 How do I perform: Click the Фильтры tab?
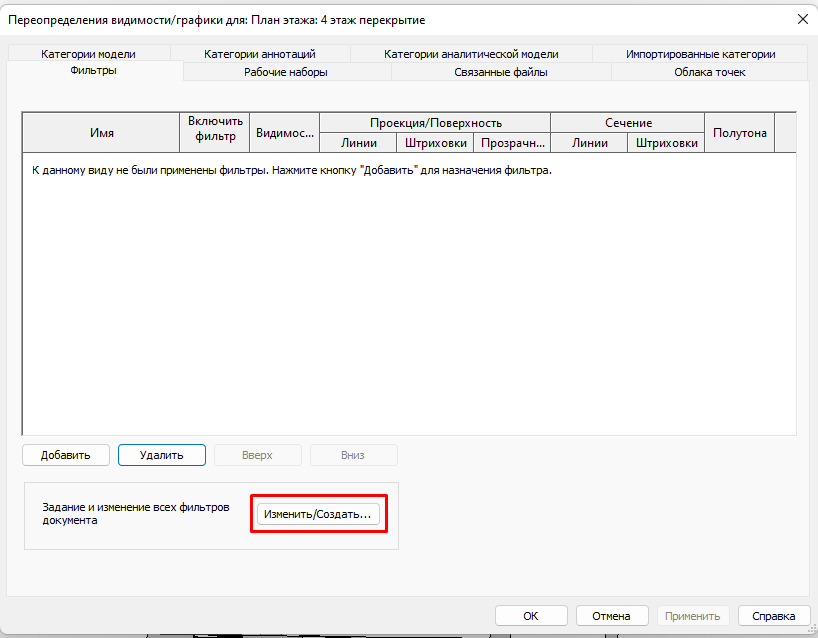(x=94, y=71)
